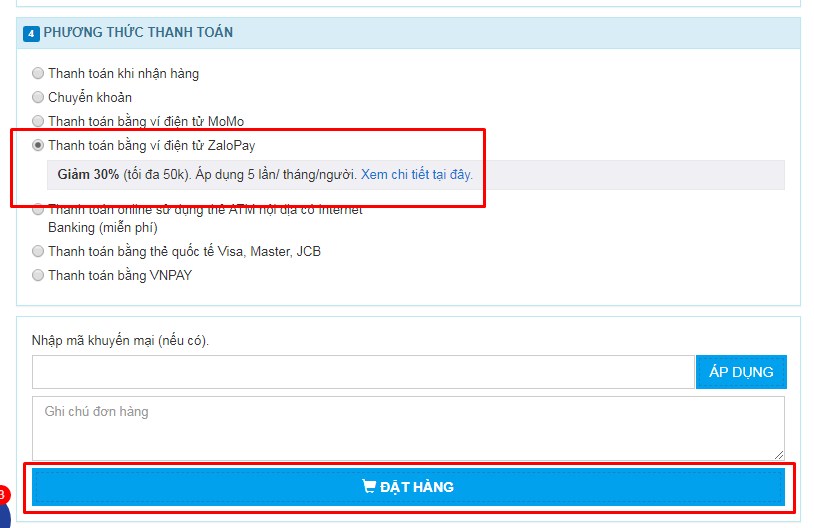The width and height of the screenshot is (814, 528).
Task: Click the blue step 4 number badge
Action: point(31,33)
